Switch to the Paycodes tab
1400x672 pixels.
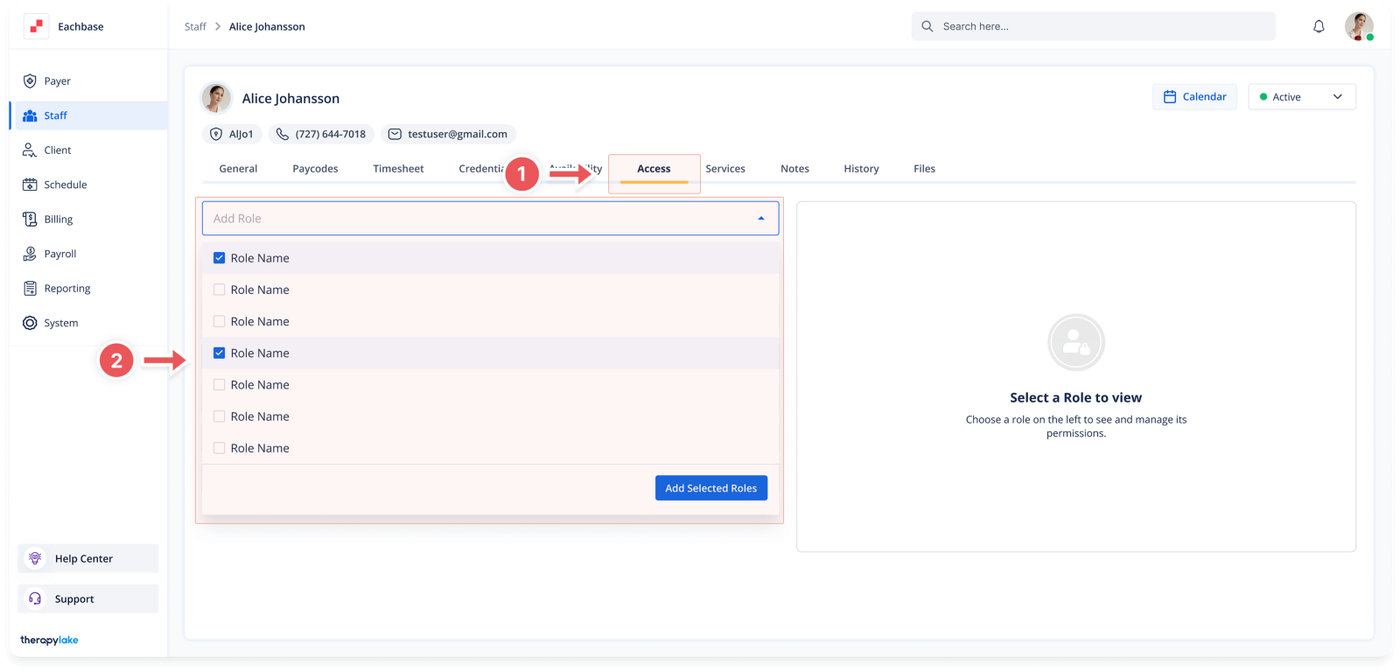point(315,169)
